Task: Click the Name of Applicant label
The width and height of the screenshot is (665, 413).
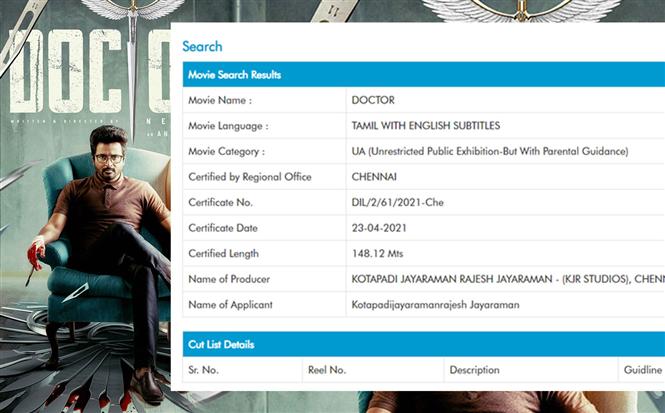Action: click(230, 304)
